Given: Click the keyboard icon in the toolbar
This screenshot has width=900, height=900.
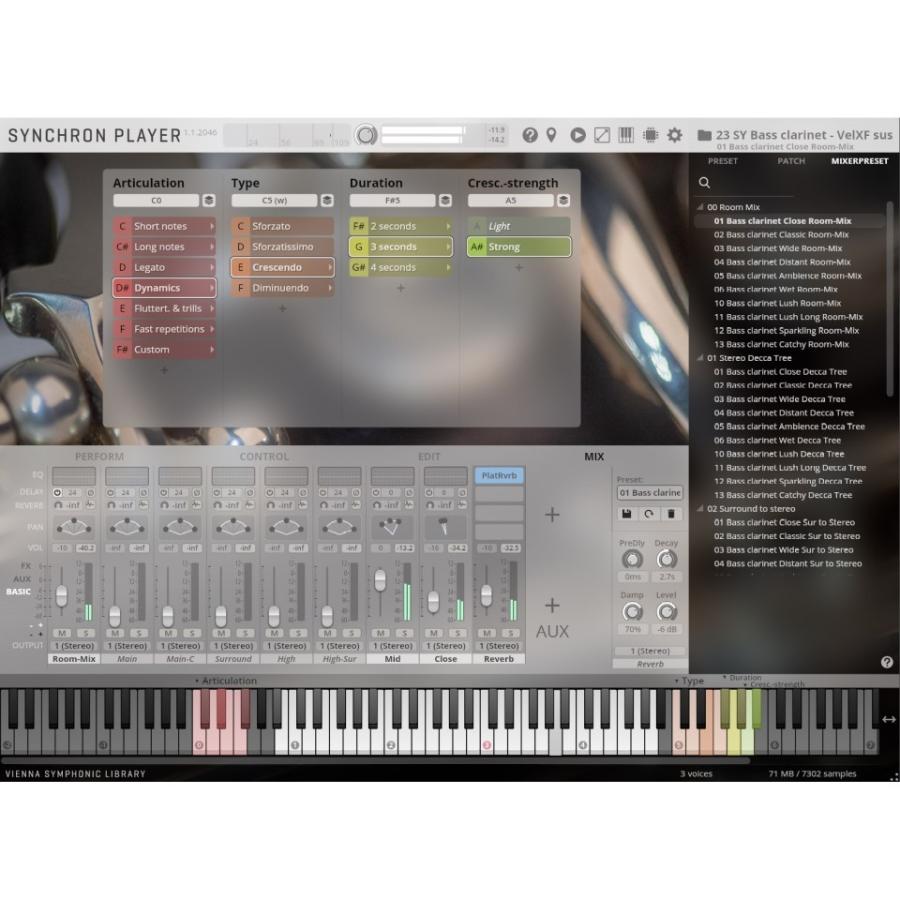Looking at the screenshot, I should 627,135.
